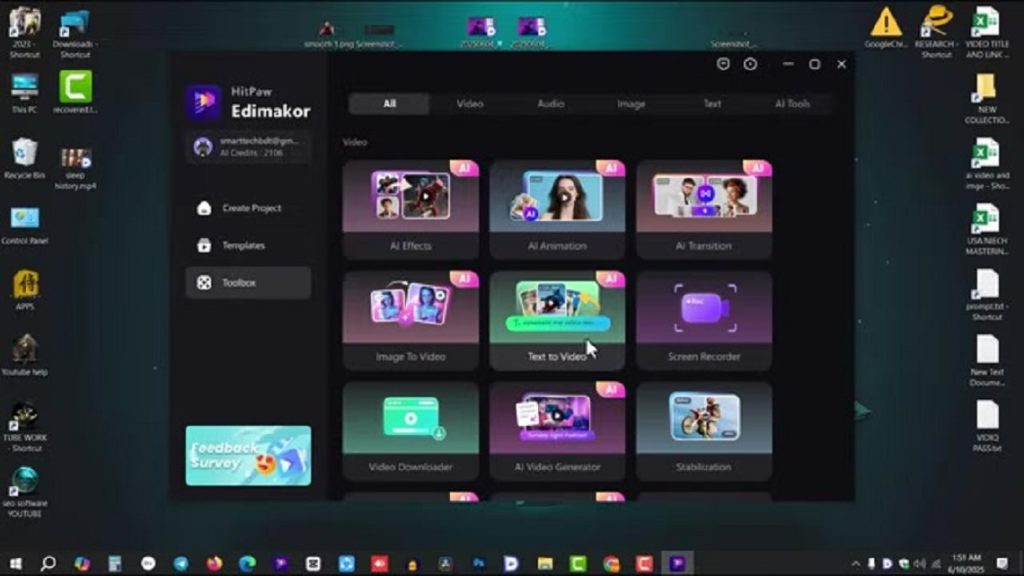Launch the AI Video Generator tool

click(557, 431)
